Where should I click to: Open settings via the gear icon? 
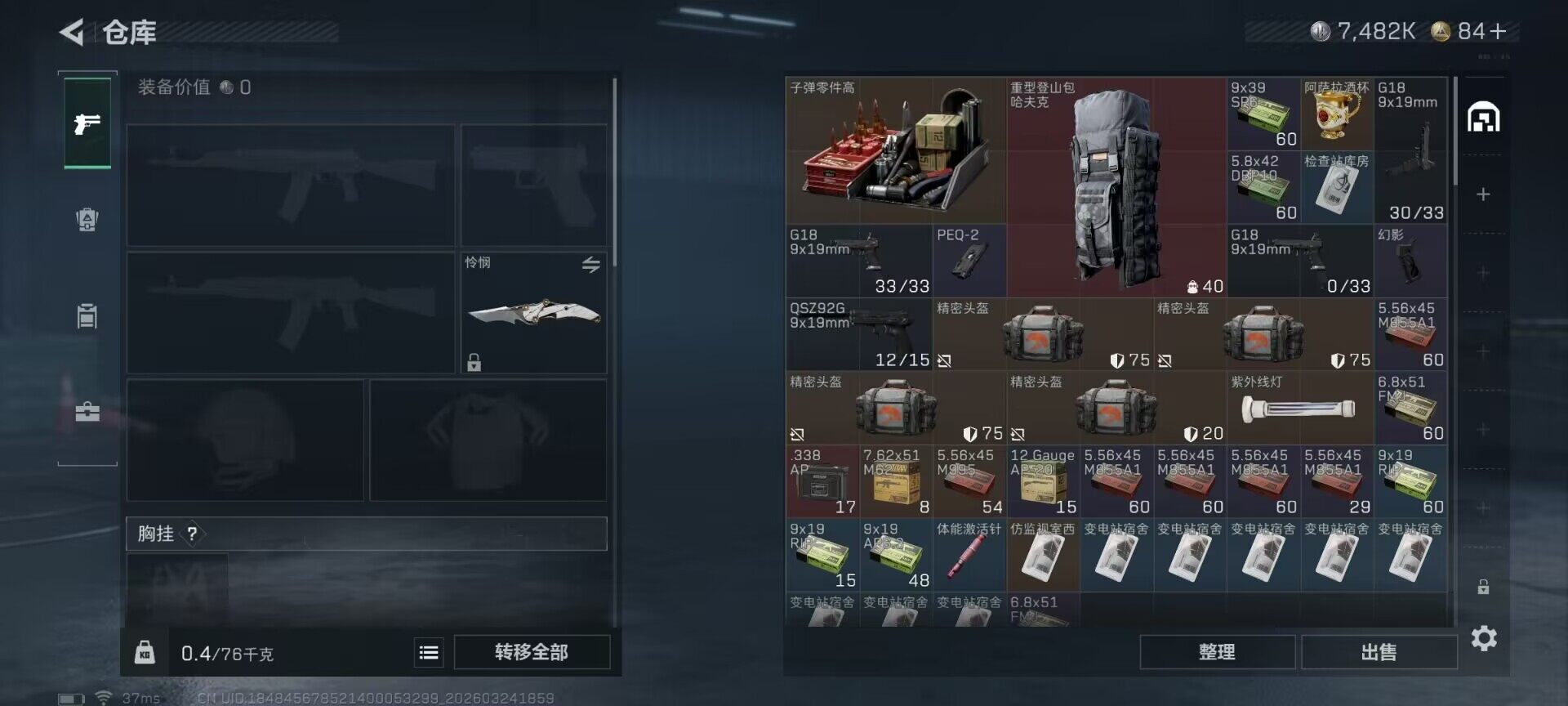1484,638
